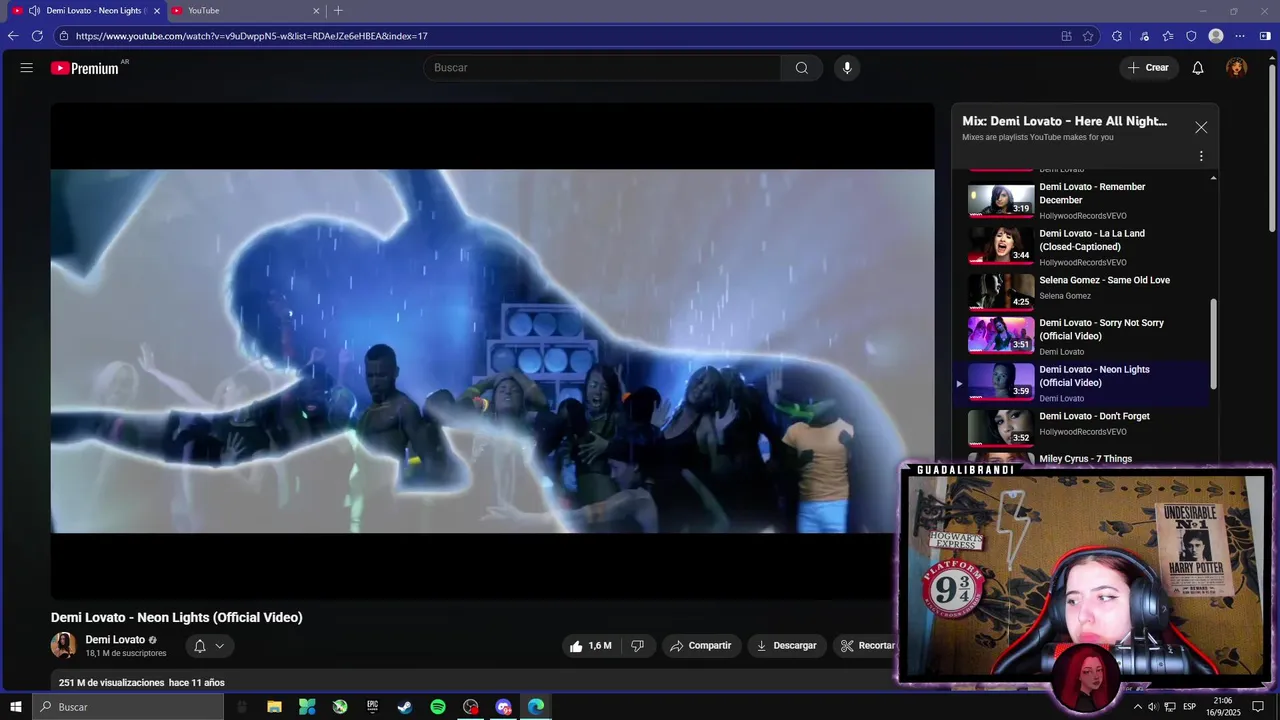Share video with Compartir
The height and width of the screenshot is (720, 1280).
701,646
